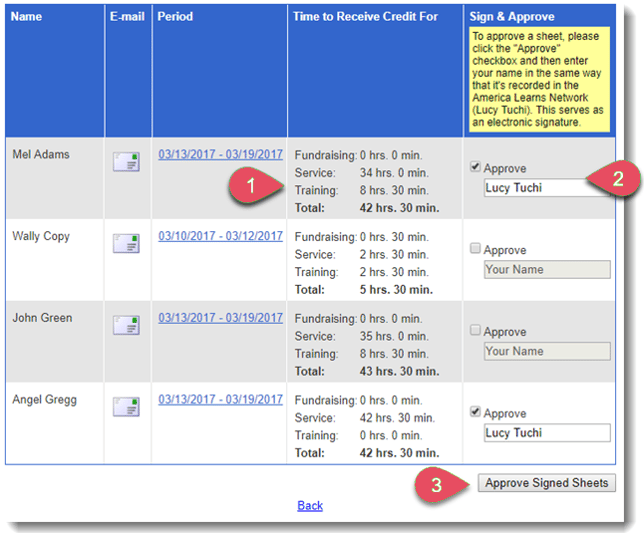Enable the Approve checkbox for John Green

pos(475,331)
